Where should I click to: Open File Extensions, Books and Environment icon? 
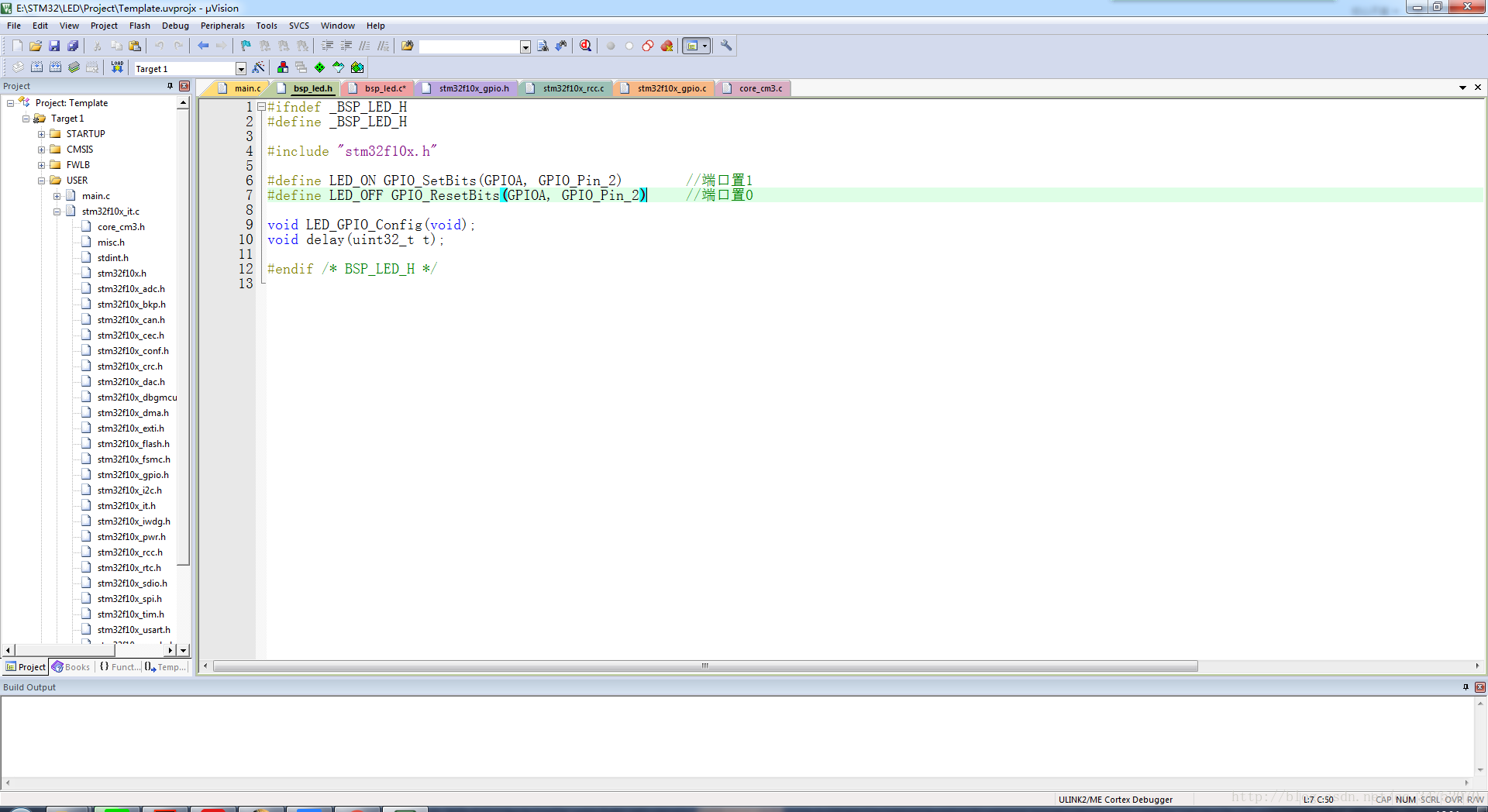pos(283,67)
